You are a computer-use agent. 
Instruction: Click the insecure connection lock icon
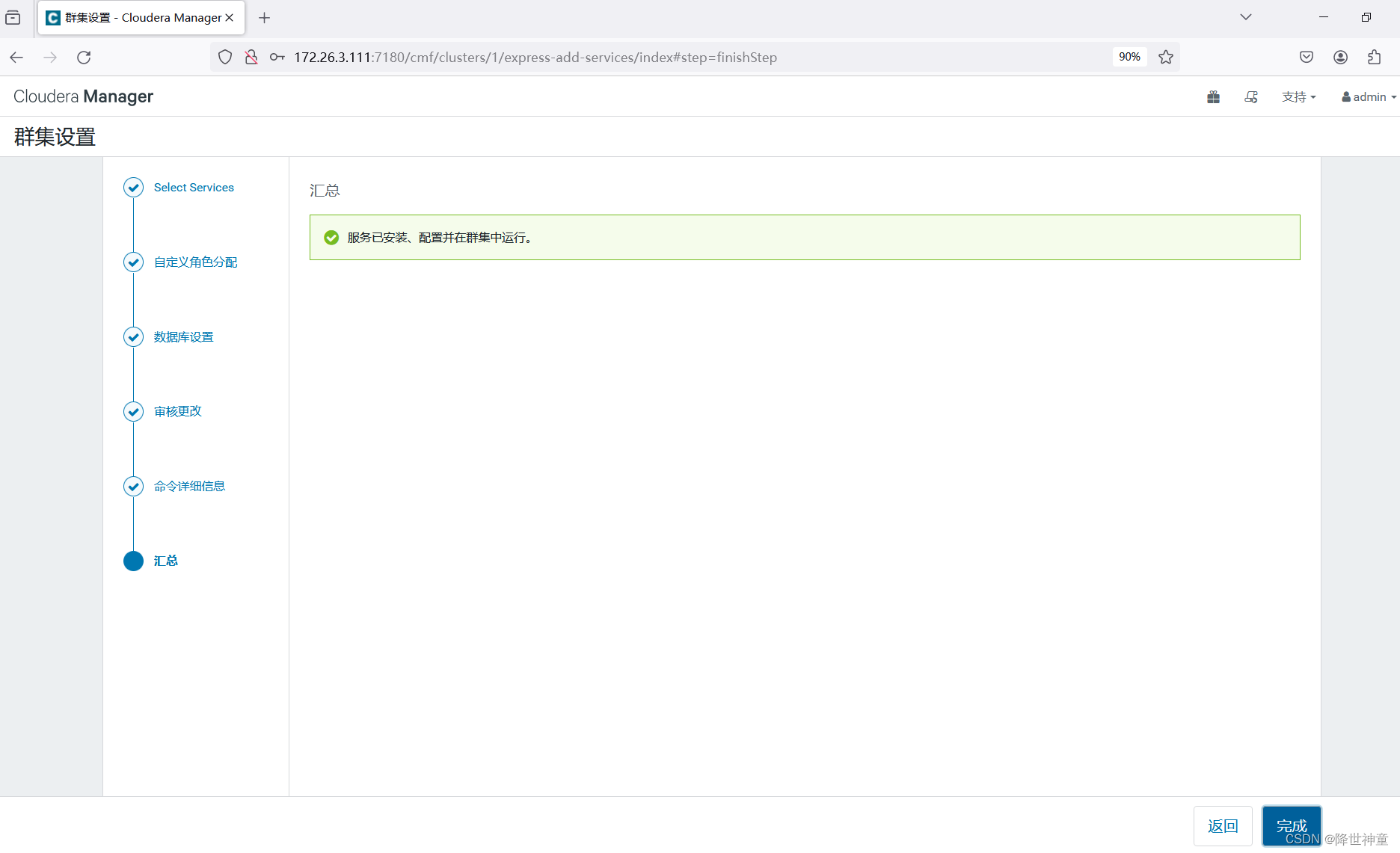[x=251, y=58]
